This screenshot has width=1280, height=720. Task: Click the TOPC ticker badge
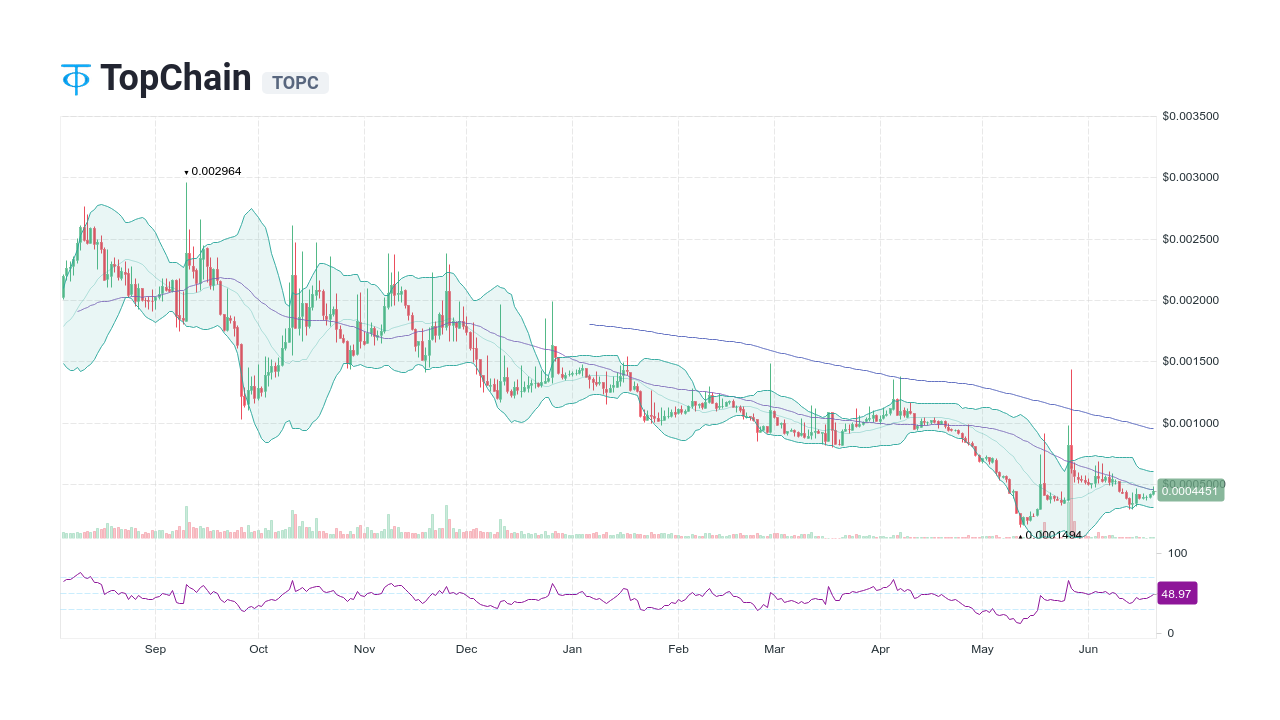(295, 83)
